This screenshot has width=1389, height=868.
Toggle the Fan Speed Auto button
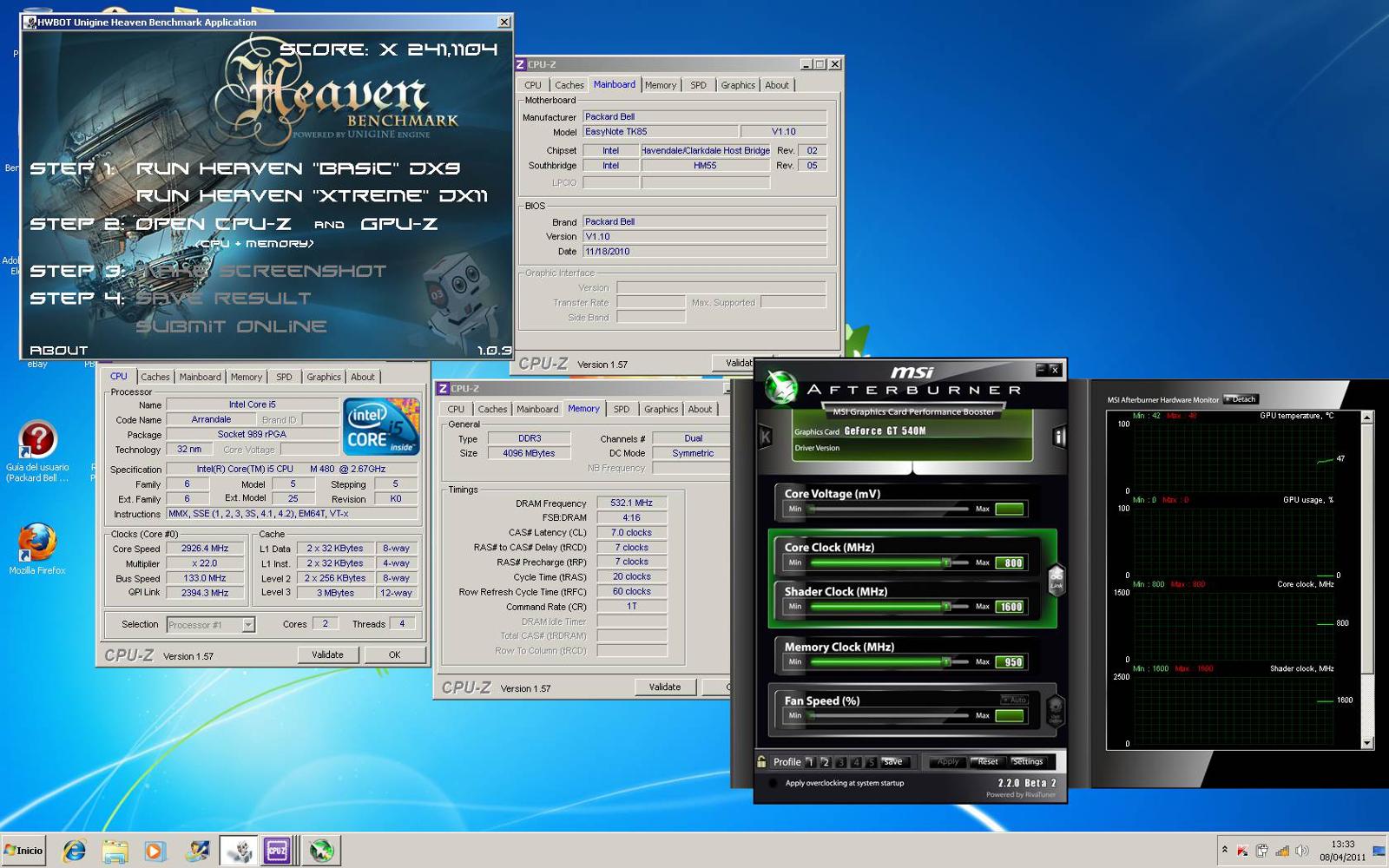[1014, 700]
